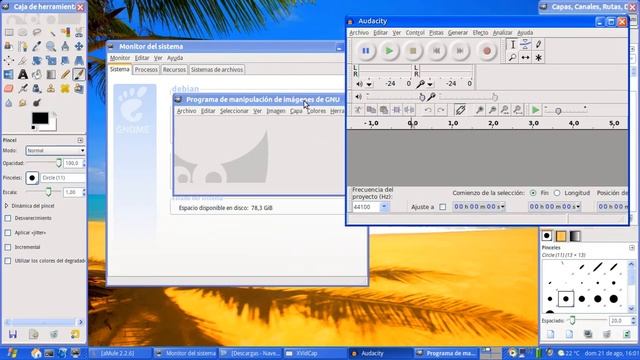Open the project frequency 44100 dropdown

[x=384, y=207]
